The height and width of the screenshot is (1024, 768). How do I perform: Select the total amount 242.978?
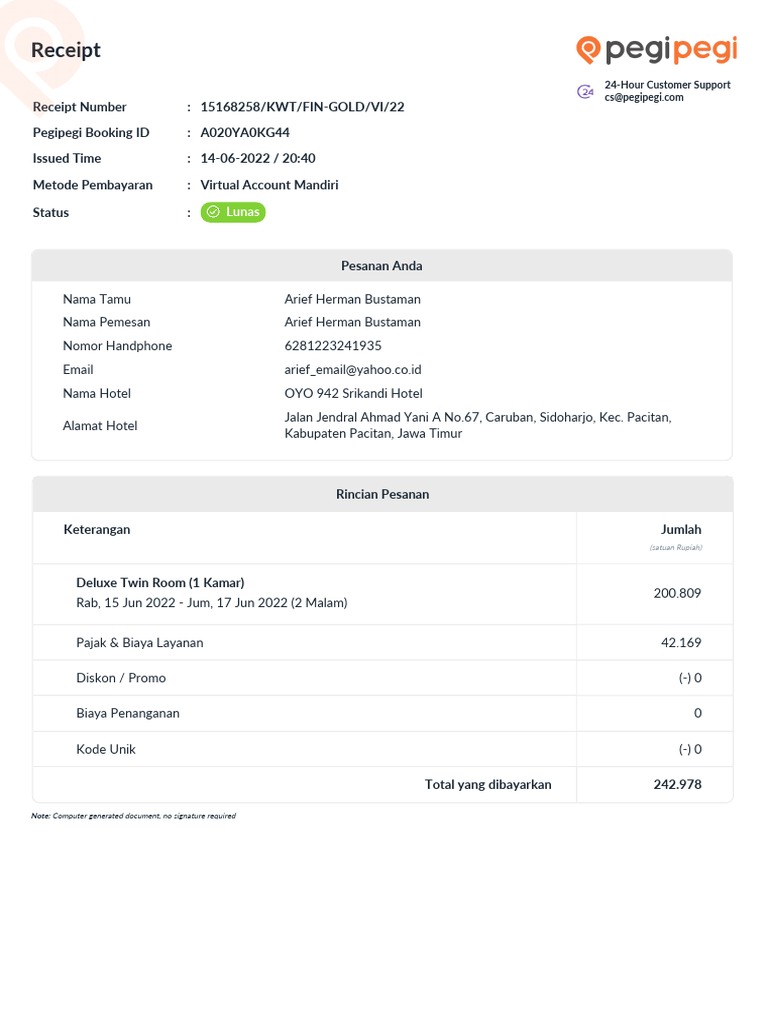click(677, 784)
